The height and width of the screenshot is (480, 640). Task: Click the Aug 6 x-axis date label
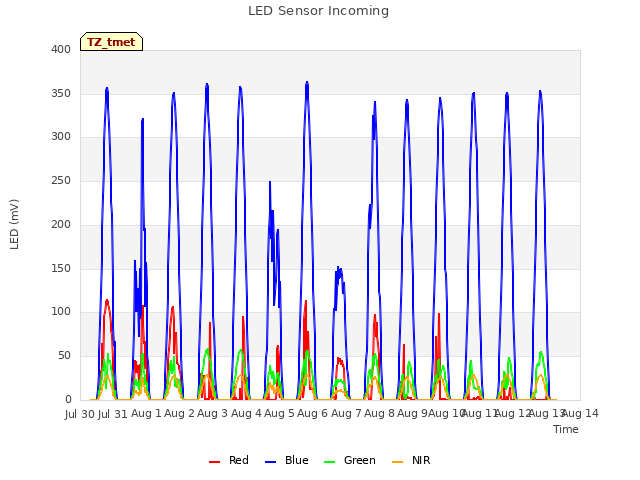312,414
